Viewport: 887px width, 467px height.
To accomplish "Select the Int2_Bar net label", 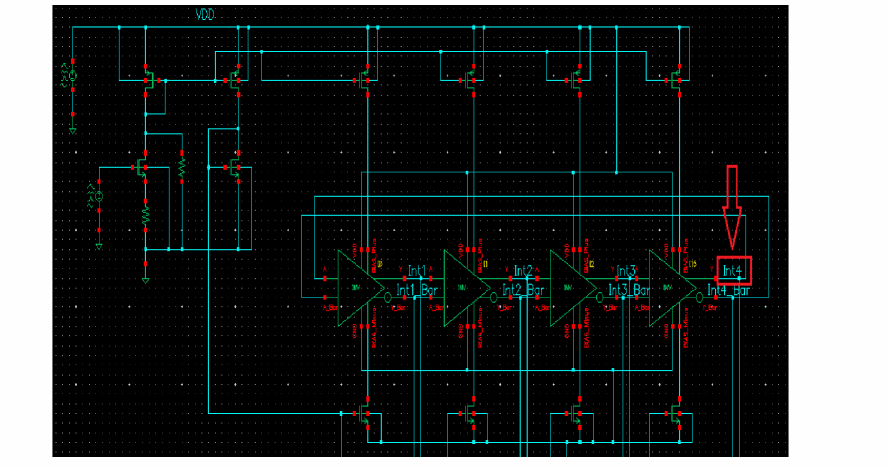I will 523,290.
